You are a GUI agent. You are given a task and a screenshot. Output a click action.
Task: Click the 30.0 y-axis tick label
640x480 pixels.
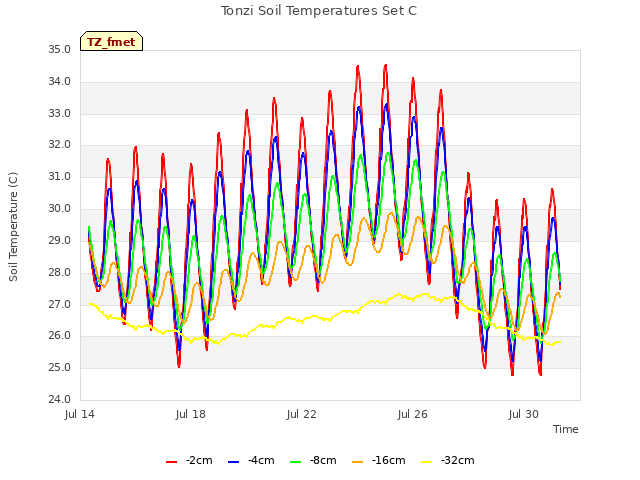pyautogui.click(x=60, y=209)
